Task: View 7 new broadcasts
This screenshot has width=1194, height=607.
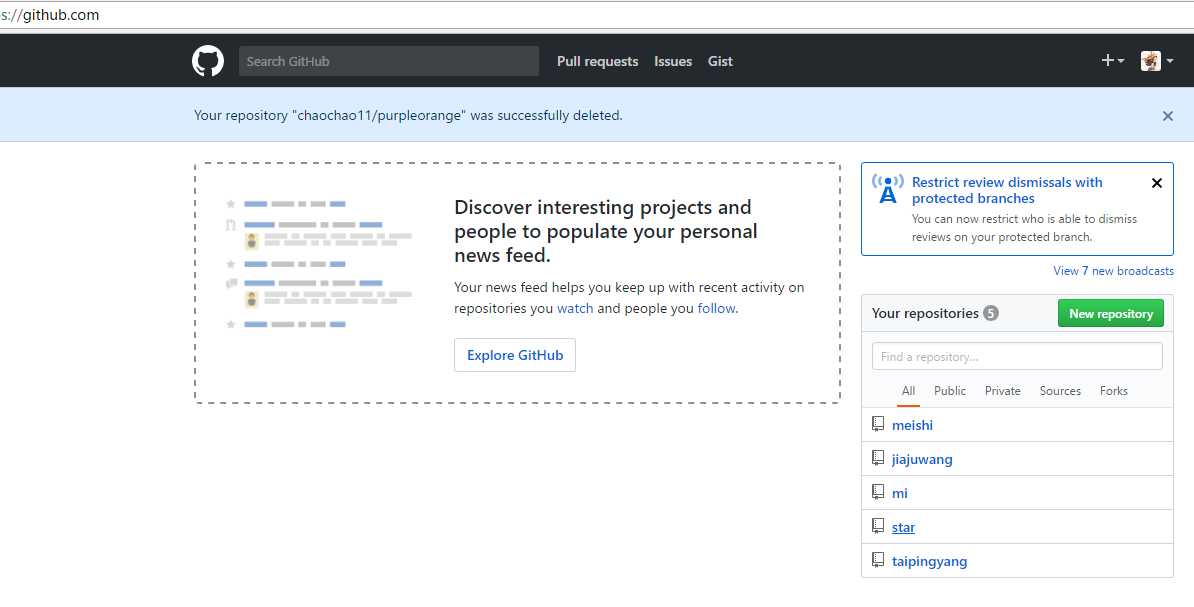Action: 1113,271
